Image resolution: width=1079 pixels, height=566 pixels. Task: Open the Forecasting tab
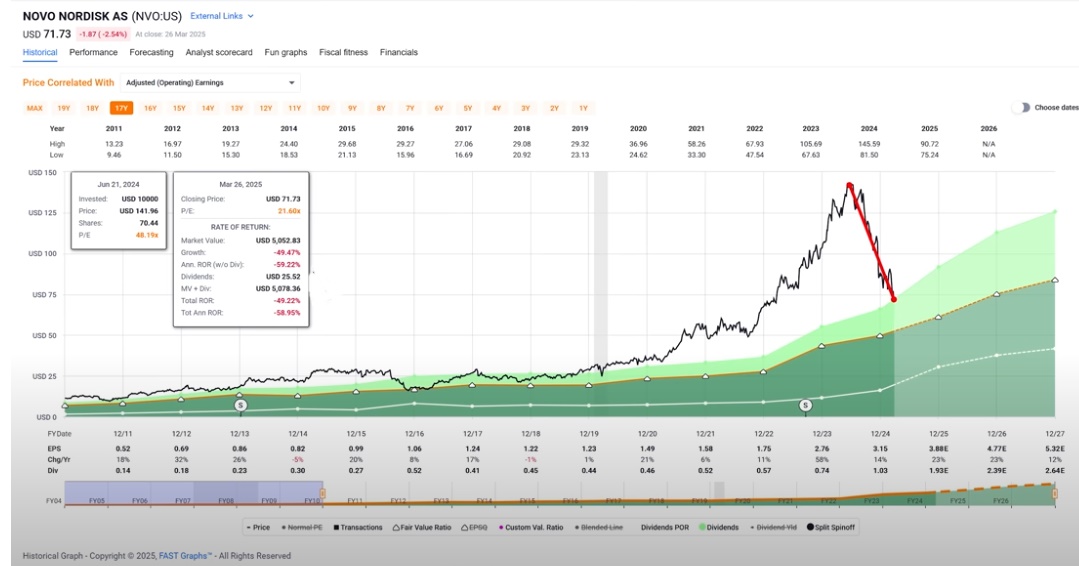click(151, 52)
